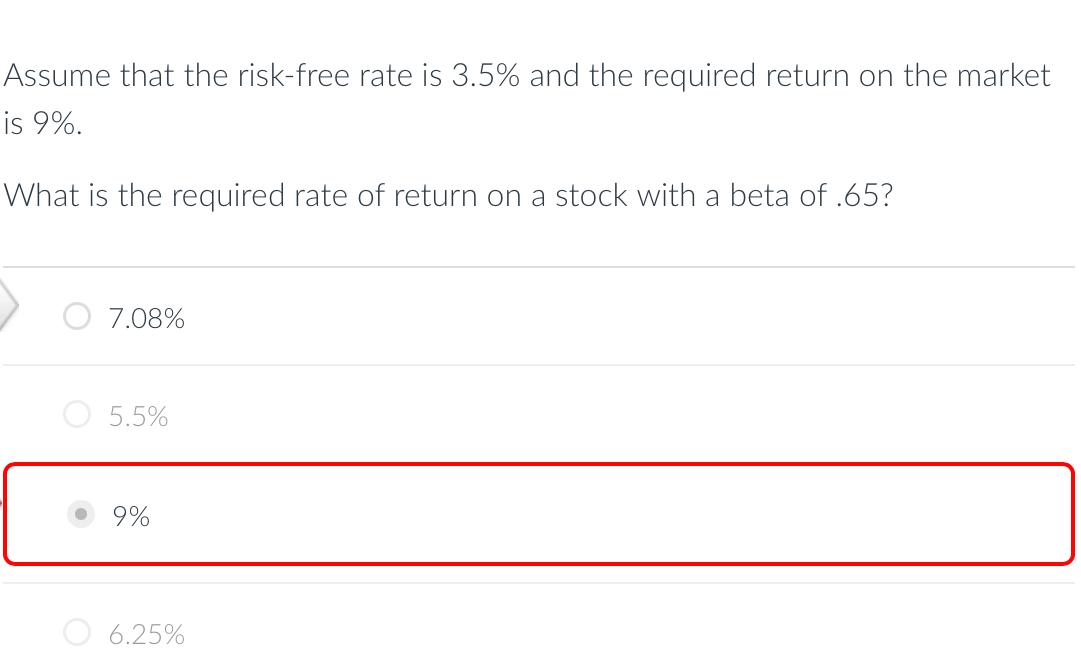Viewport: 1081px width, 653px height.
Task: Click the 9% option label text
Action: 130,516
